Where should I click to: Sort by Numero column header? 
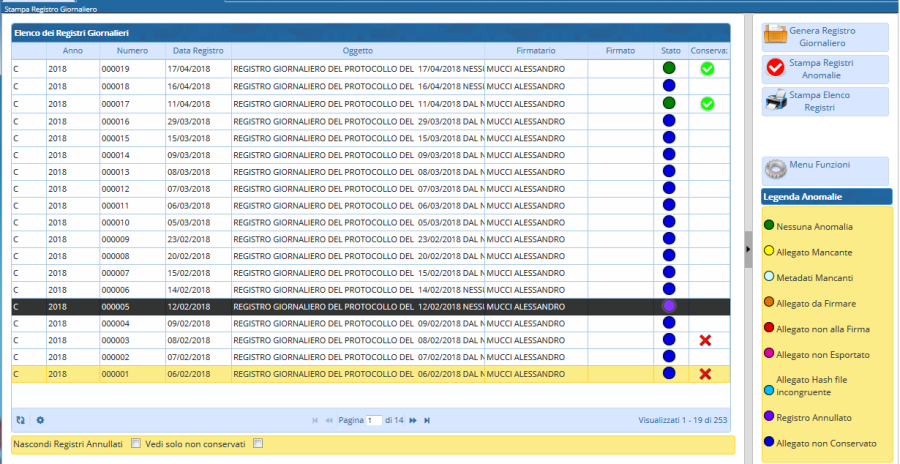tap(132, 50)
